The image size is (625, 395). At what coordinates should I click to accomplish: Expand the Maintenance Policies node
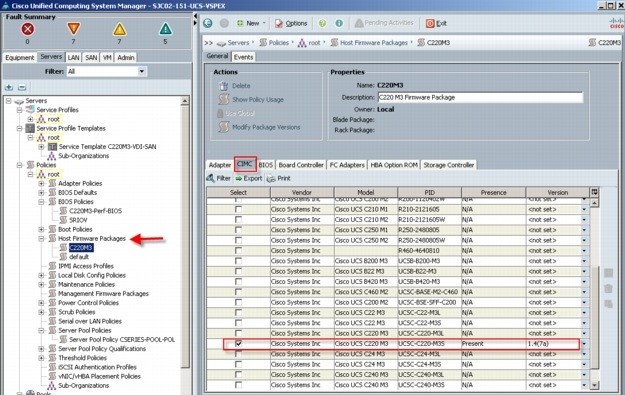pos(41,284)
